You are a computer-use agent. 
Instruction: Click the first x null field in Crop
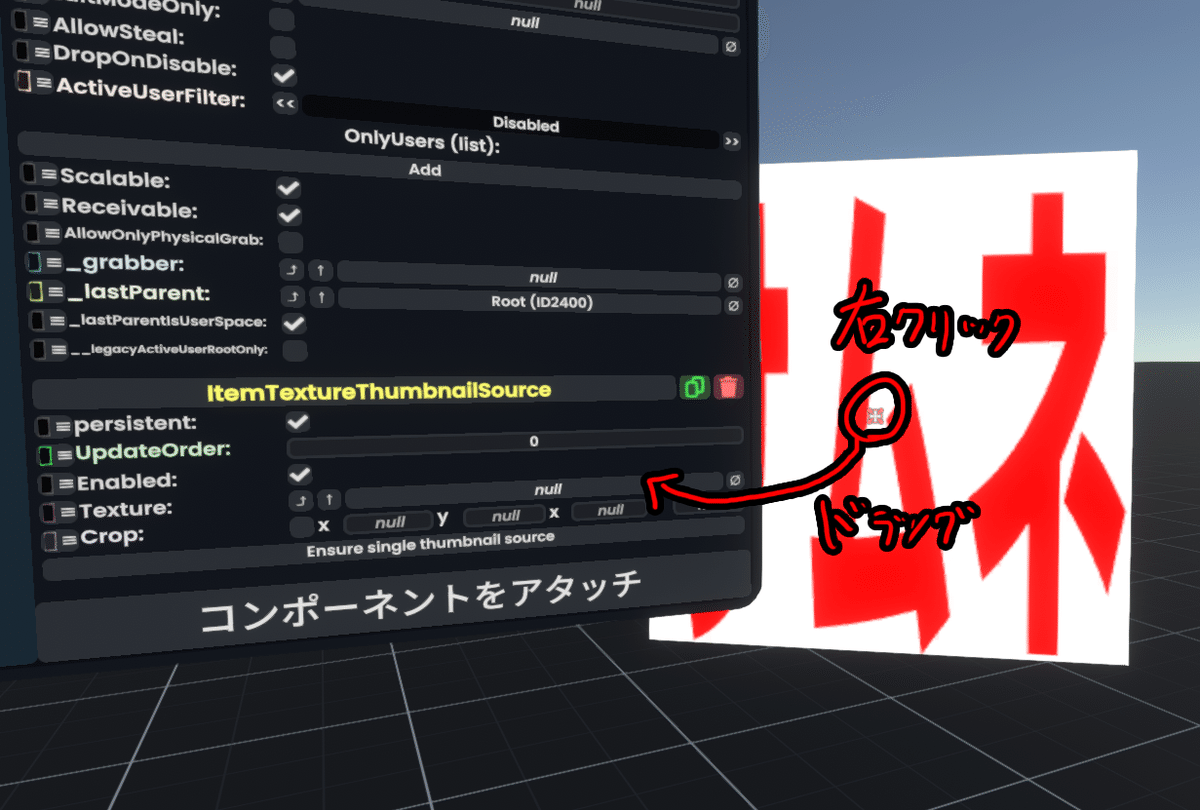pyautogui.click(x=389, y=522)
